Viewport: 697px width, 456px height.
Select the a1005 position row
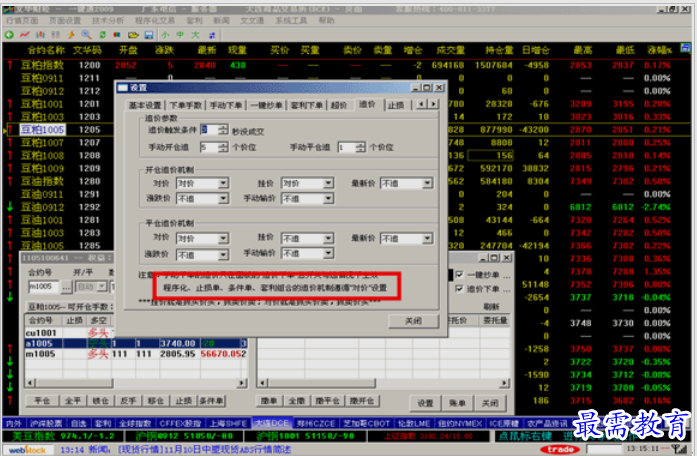click(136, 344)
